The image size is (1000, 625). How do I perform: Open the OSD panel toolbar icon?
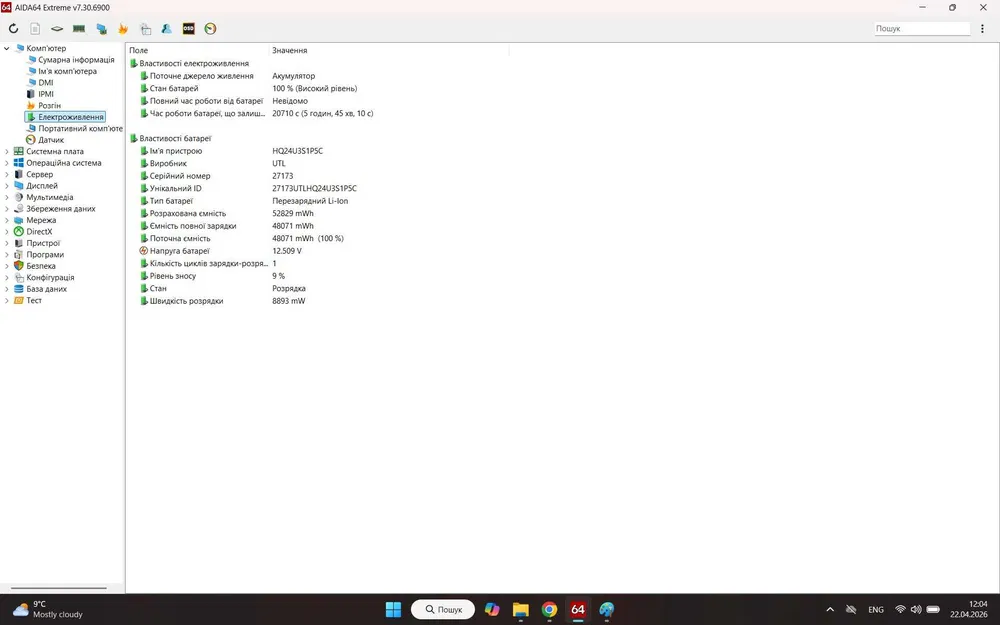point(188,29)
